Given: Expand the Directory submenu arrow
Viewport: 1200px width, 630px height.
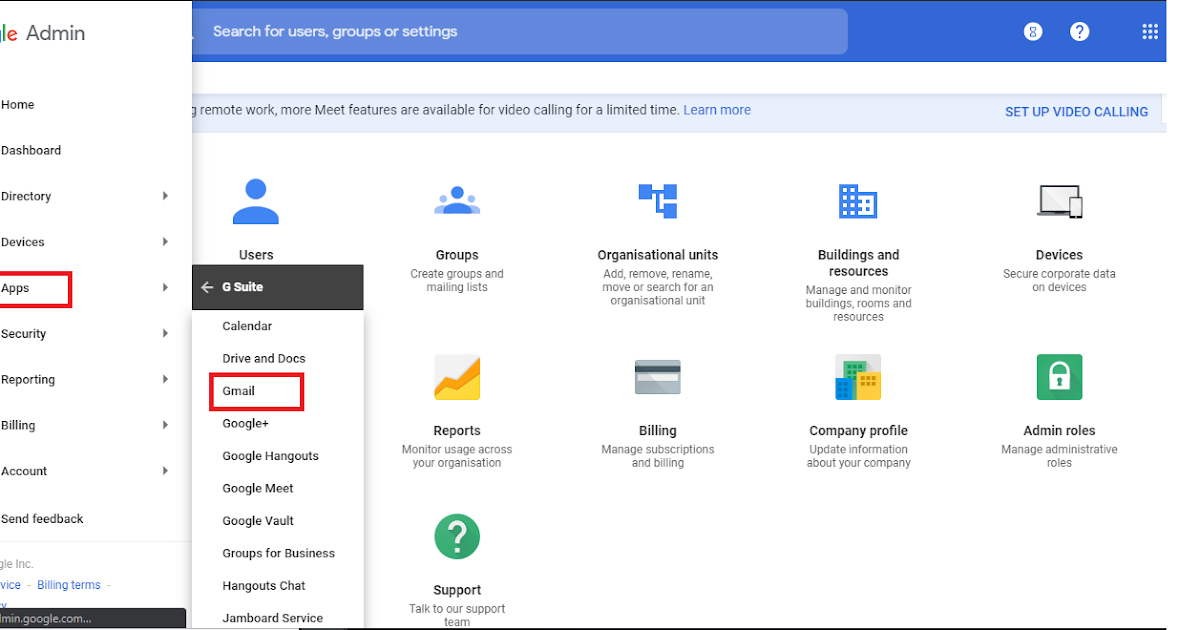Looking at the screenshot, I should coord(165,196).
